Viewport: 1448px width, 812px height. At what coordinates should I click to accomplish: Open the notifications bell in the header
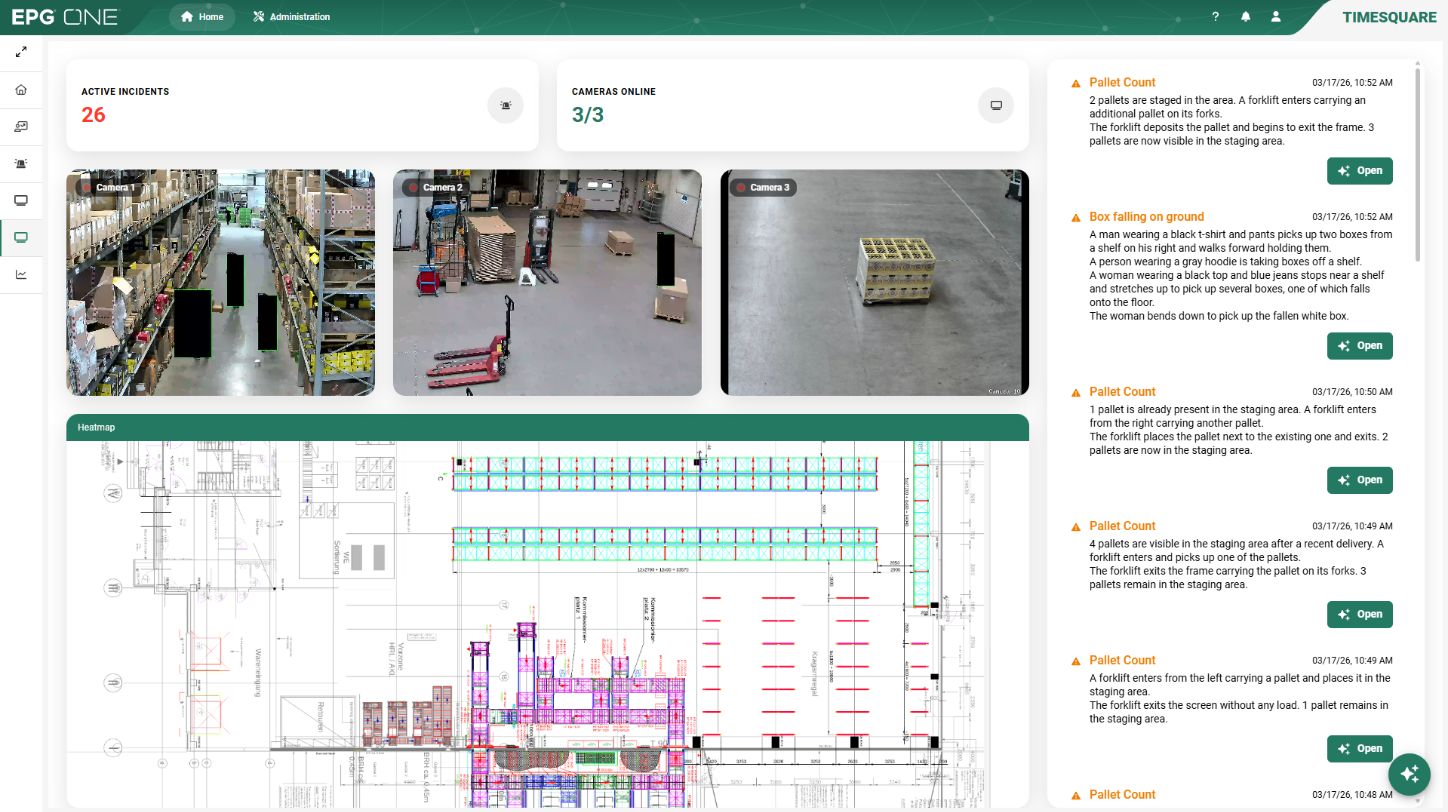pyautogui.click(x=1245, y=17)
